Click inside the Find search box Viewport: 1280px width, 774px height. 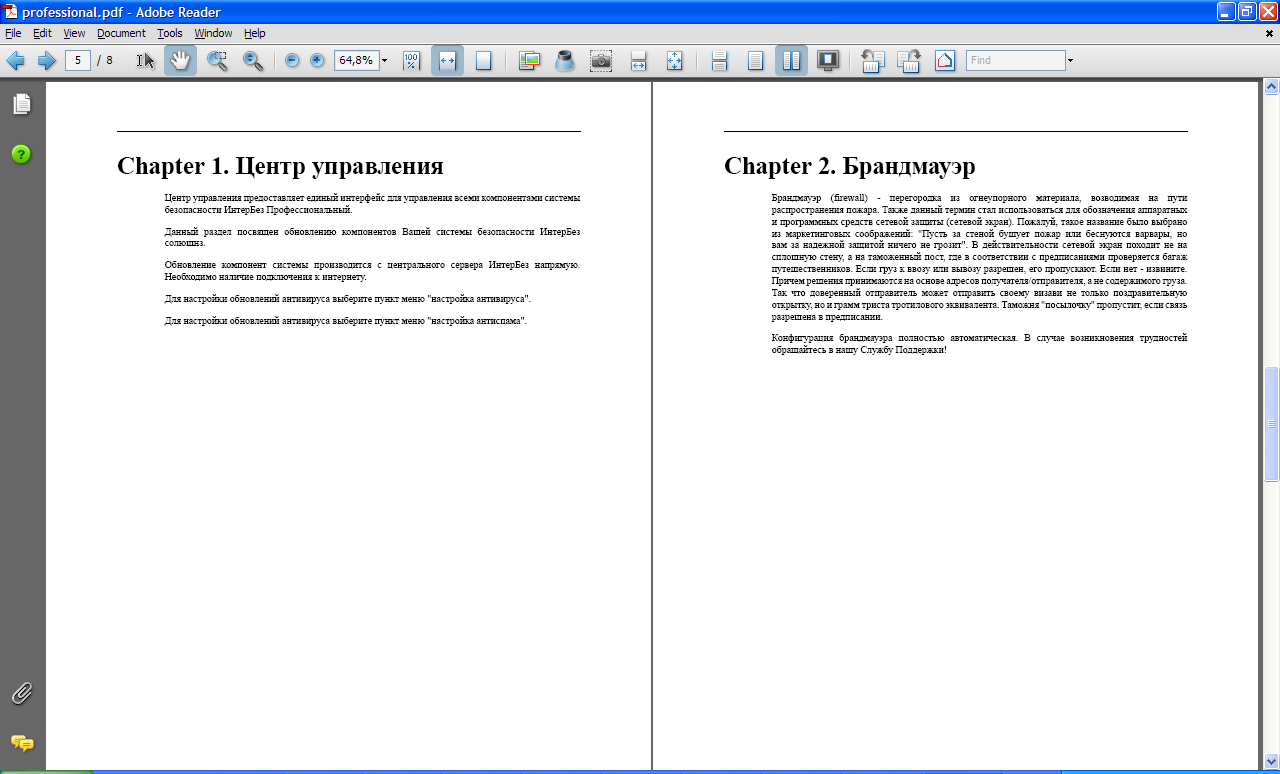(x=1015, y=60)
